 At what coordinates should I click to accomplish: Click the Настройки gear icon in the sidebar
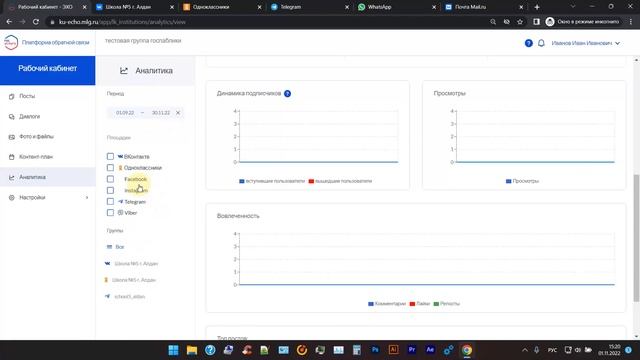tap(11, 198)
